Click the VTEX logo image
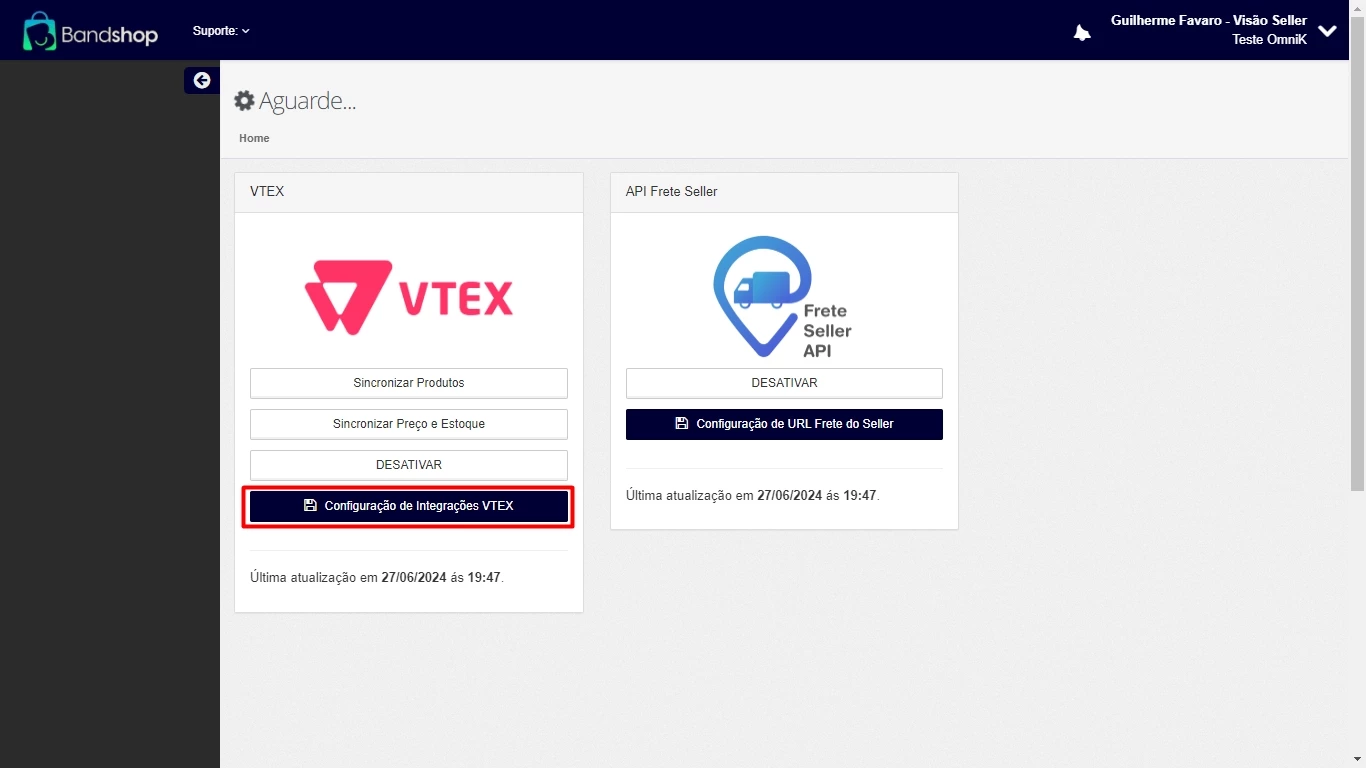Image resolution: width=1366 pixels, height=768 pixels. [408, 297]
